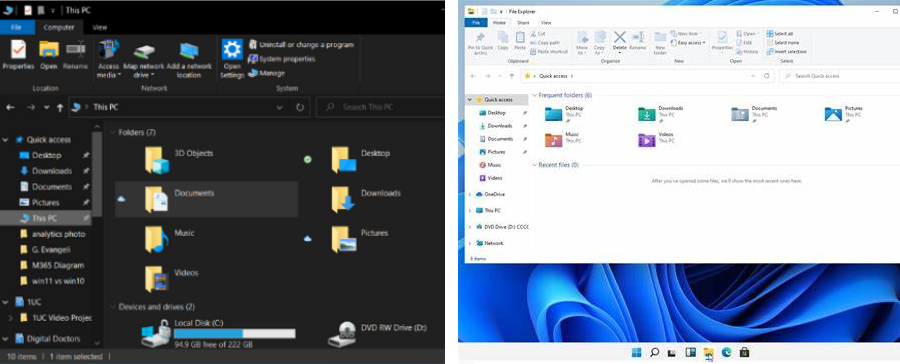Open File tab in dark This PC window
Screen dimensions: 900x364
(x=16, y=27)
